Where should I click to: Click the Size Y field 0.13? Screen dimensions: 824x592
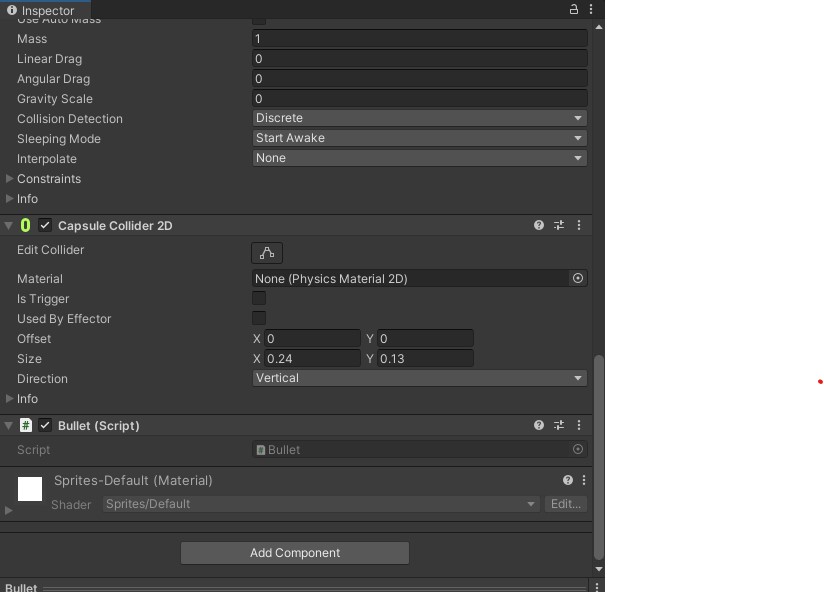pos(425,359)
